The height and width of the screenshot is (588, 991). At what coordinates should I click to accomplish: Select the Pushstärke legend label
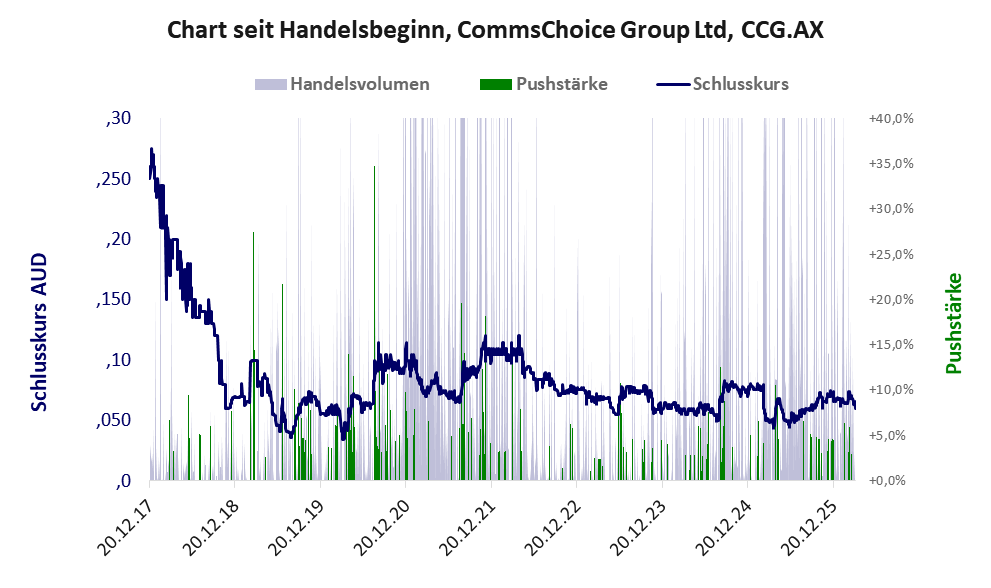pos(561,84)
